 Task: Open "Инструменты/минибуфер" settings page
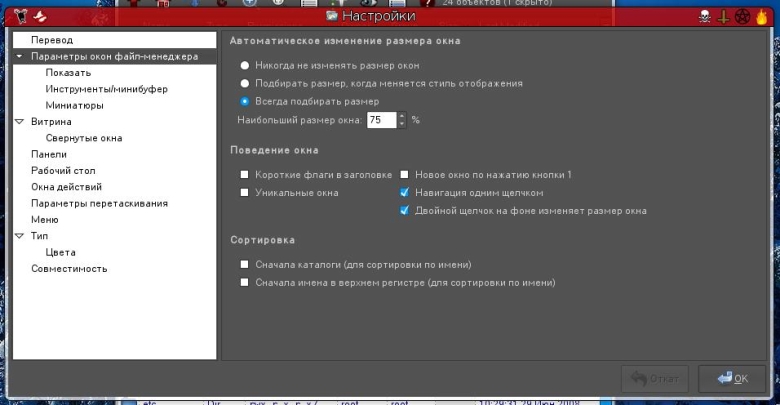106,89
